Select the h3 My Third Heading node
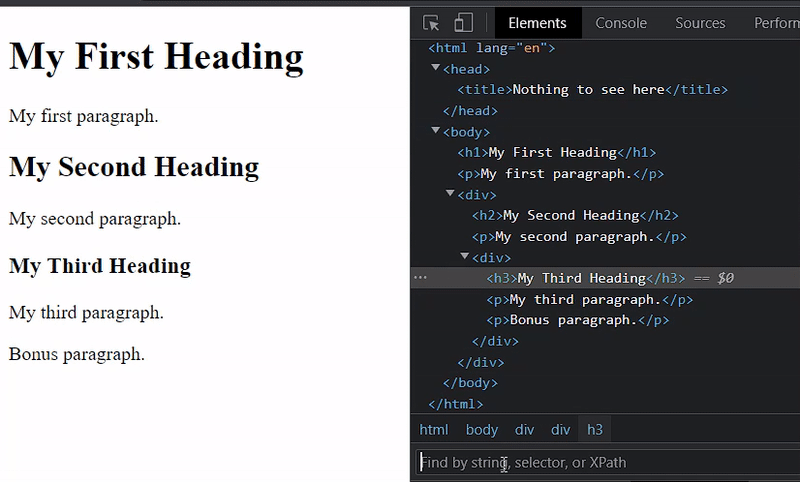Image resolution: width=800 pixels, height=482 pixels. tap(585, 278)
